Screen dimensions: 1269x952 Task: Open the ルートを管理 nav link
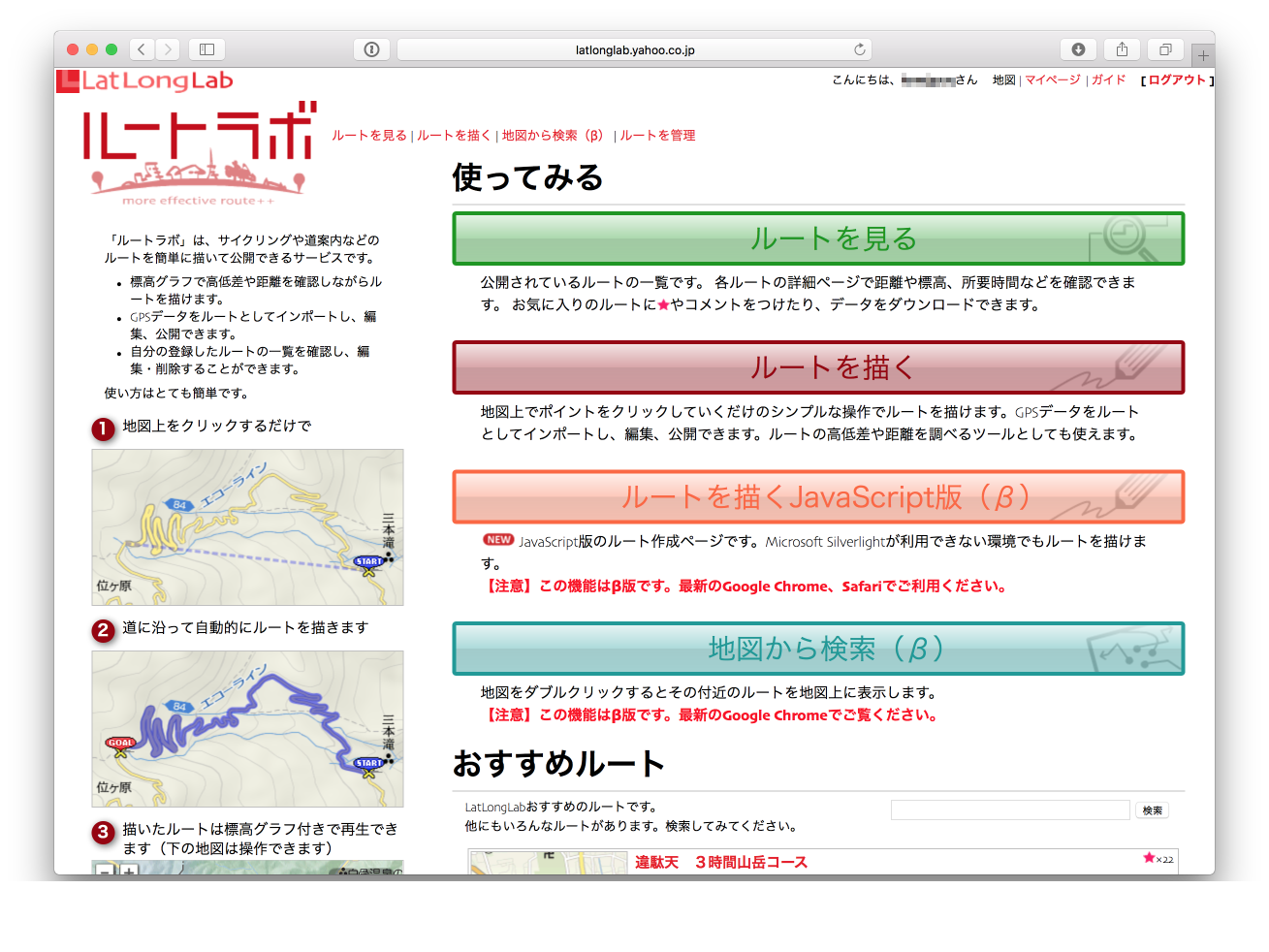(x=657, y=136)
